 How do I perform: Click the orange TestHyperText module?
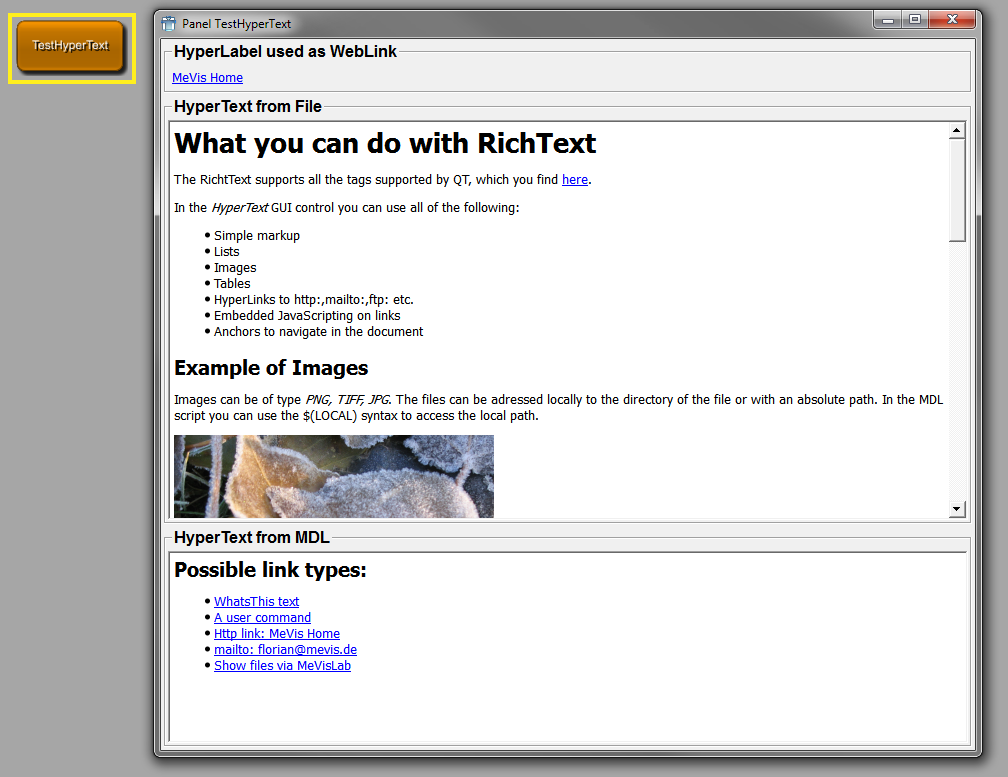(70, 46)
